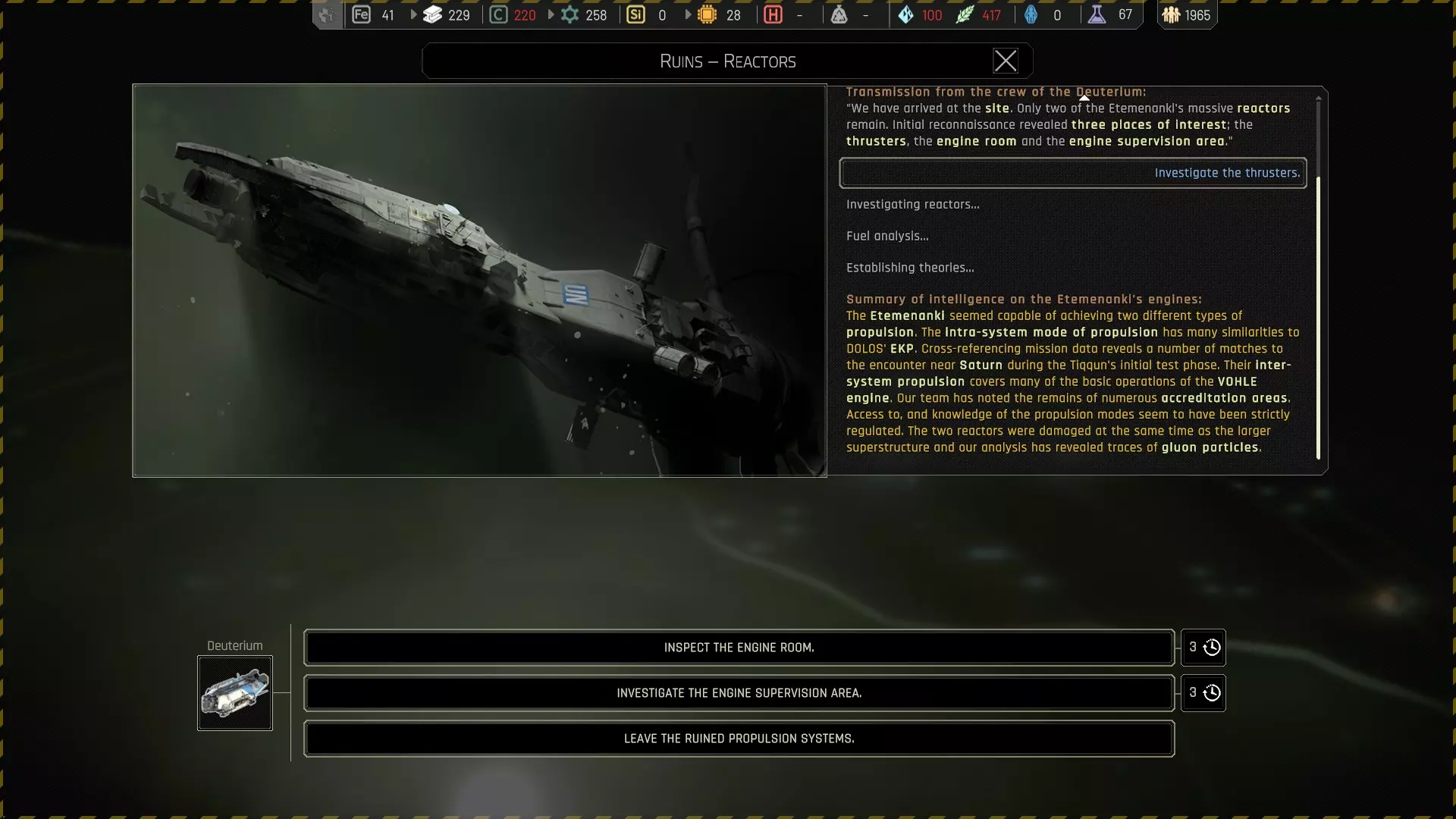Click the polymer gear resource icon

570,14
